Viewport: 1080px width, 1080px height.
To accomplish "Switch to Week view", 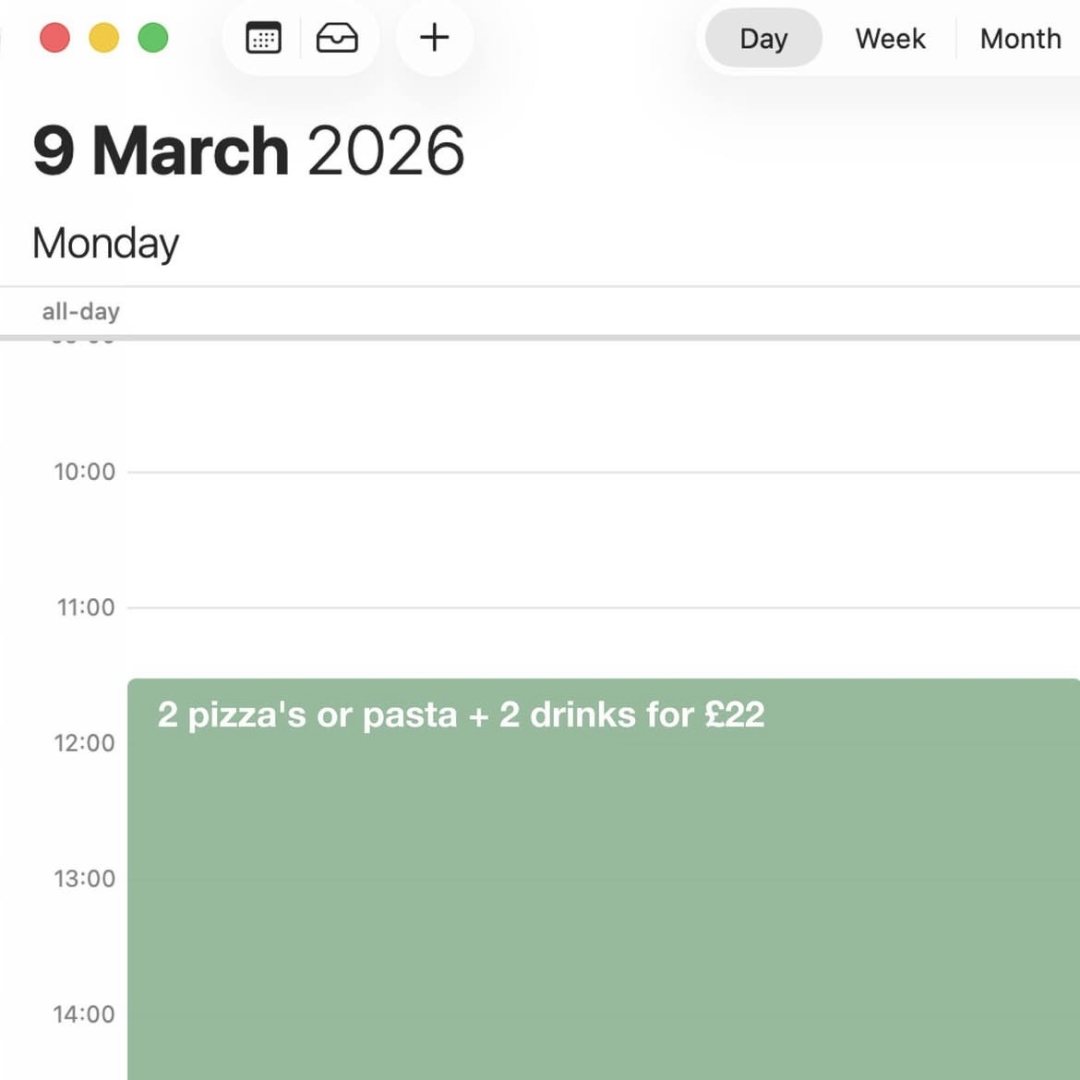I will 890,39.
